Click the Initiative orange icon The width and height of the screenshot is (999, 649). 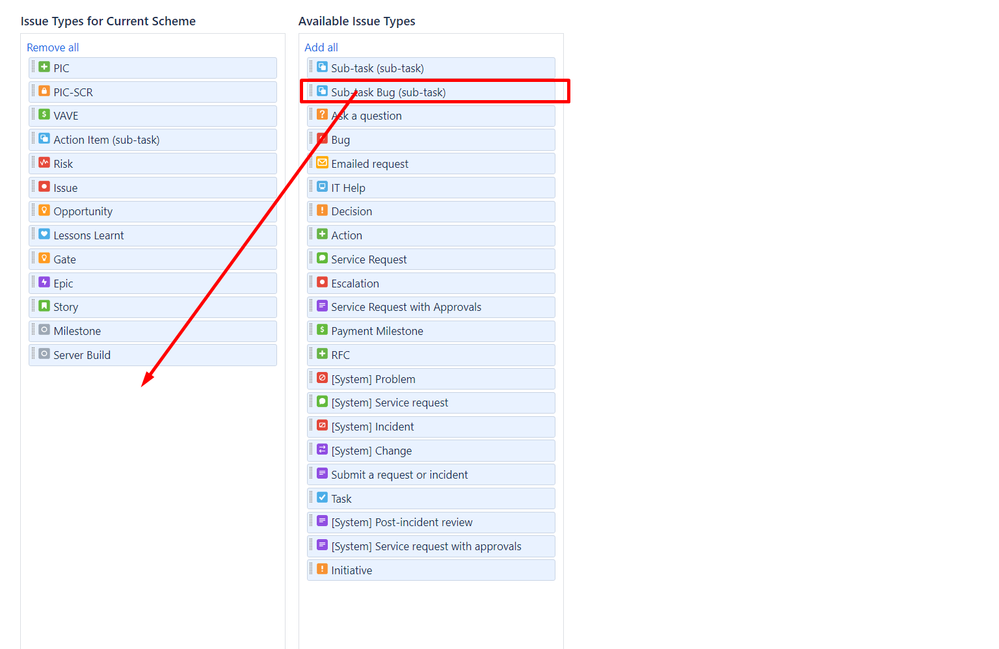pos(322,569)
